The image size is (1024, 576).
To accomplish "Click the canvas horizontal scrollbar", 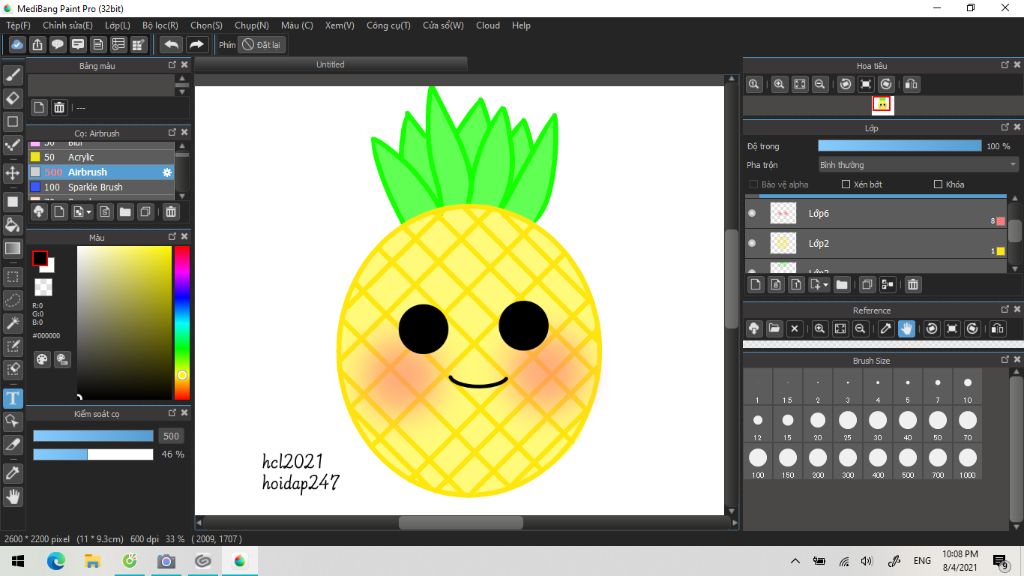I will pos(461,522).
